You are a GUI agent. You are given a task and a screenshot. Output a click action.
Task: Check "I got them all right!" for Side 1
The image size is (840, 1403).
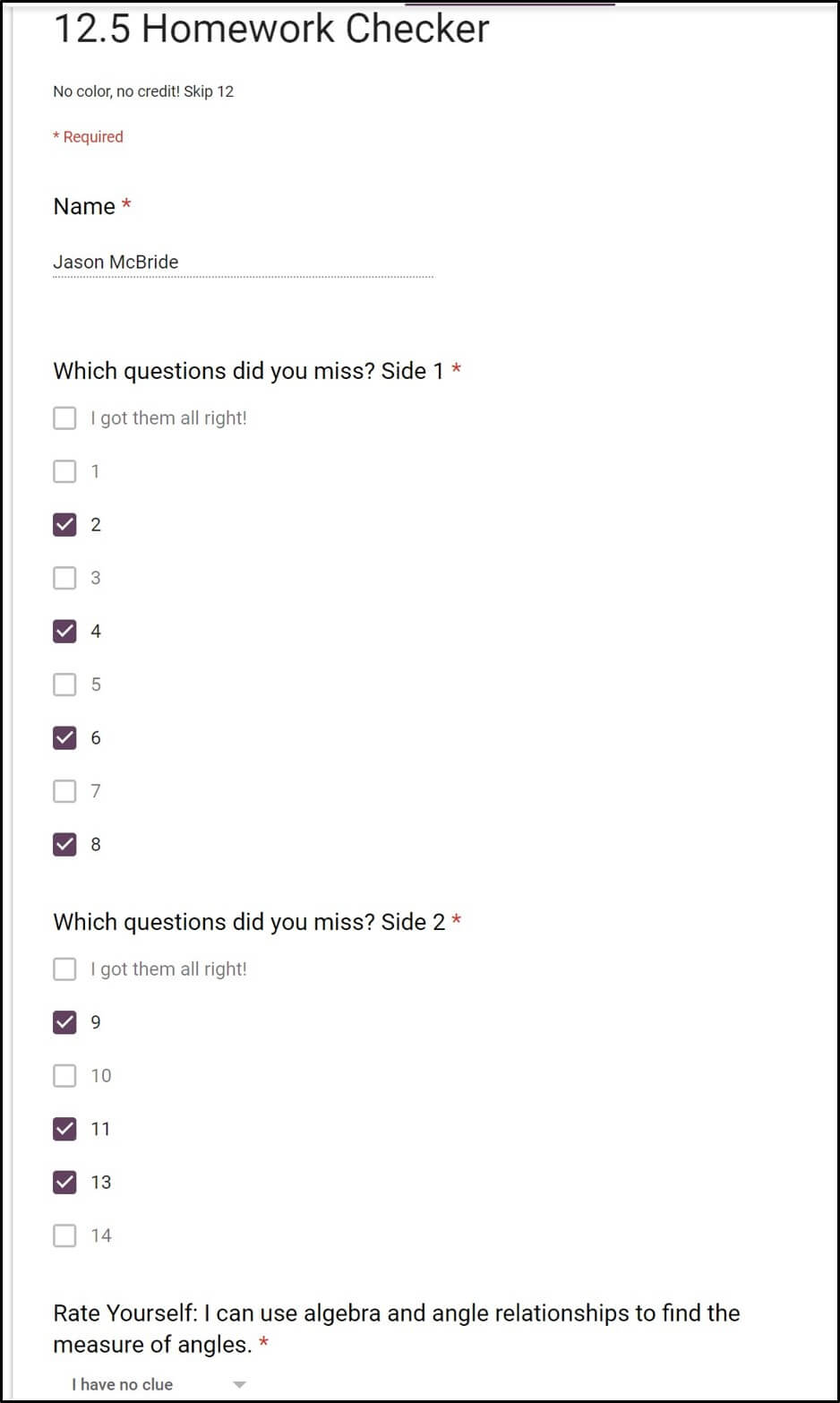pos(64,417)
